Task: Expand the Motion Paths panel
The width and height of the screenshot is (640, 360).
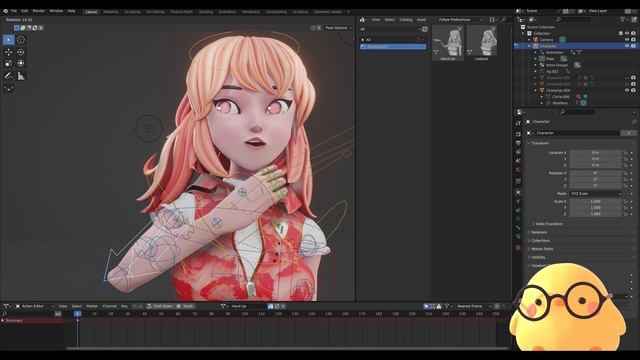Action: pyautogui.click(x=542, y=249)
